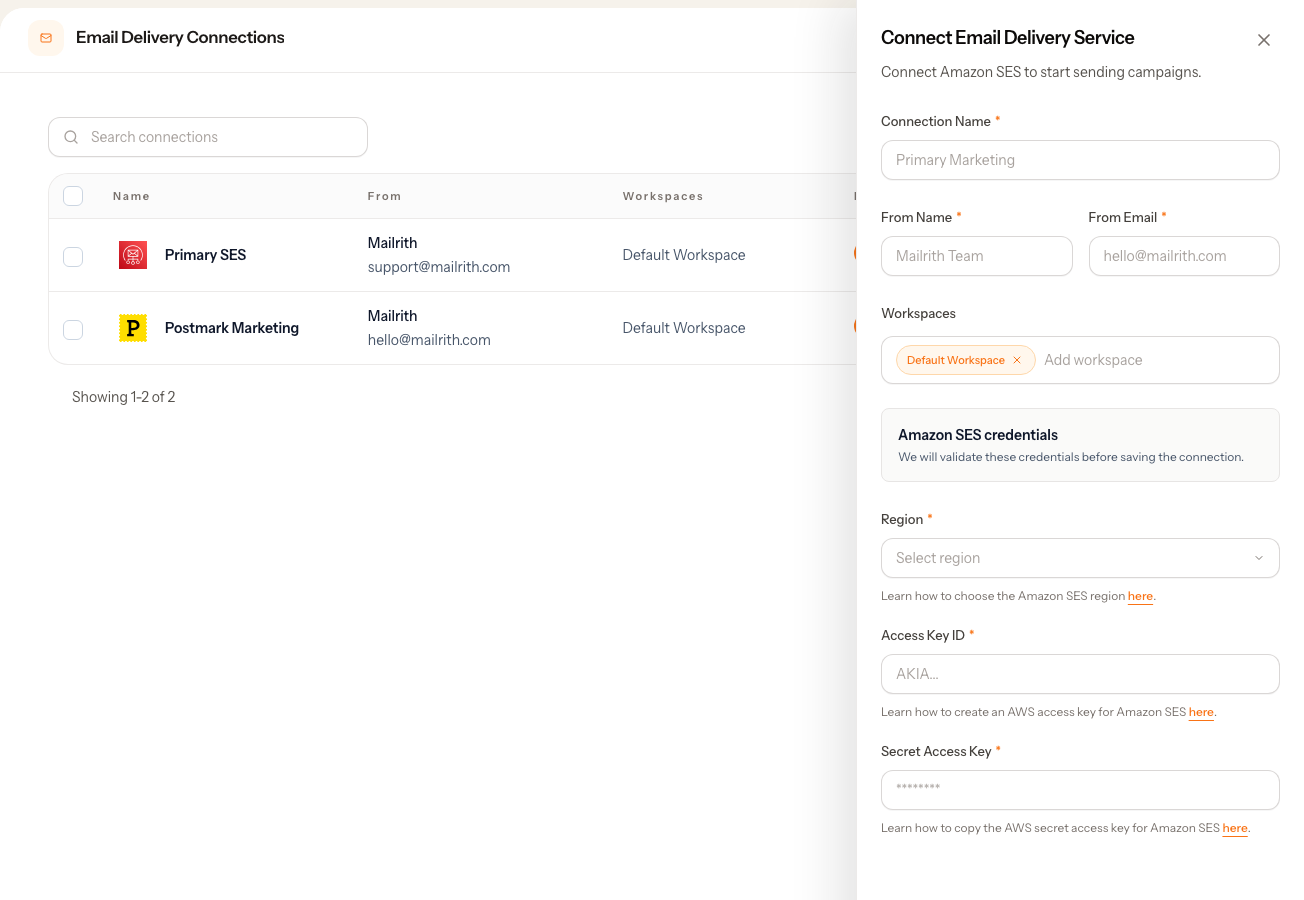Click Default Workspace in Primary SES row
The width and height of the screenshot is (1304, 900).
pyautogui.click(x=684, y=255)
